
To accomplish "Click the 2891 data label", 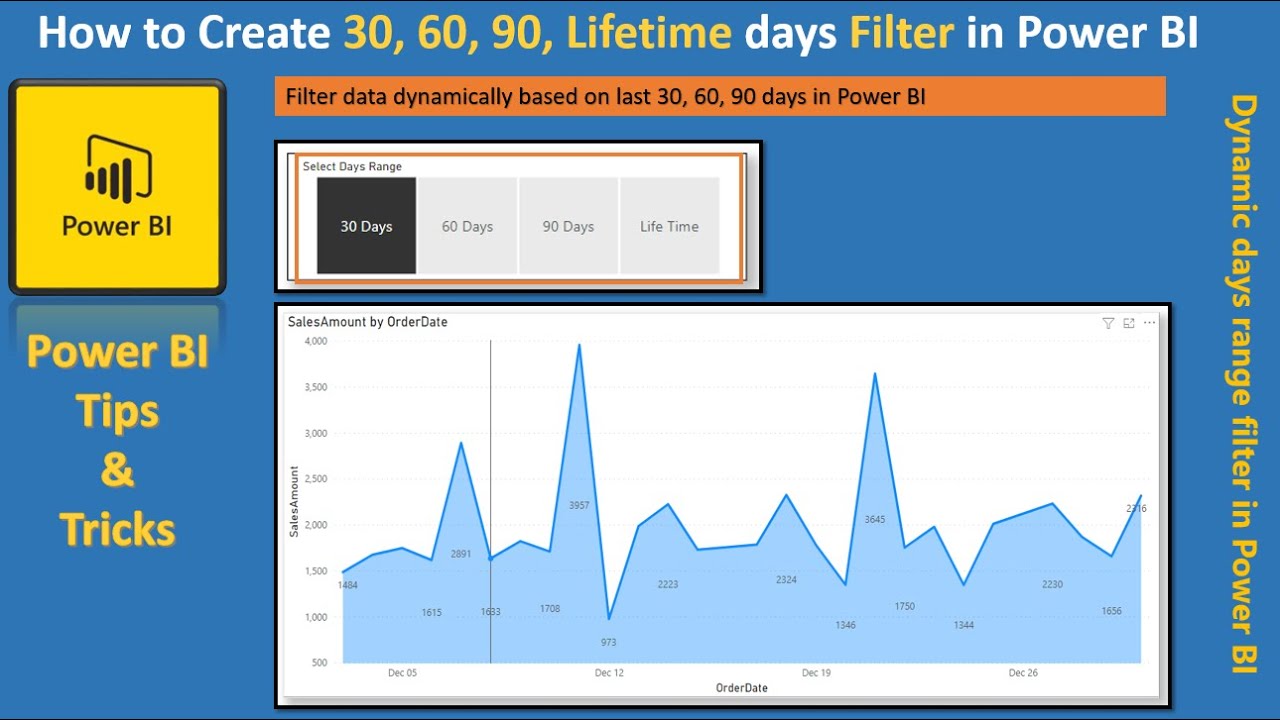I will [x=461, y=554].
